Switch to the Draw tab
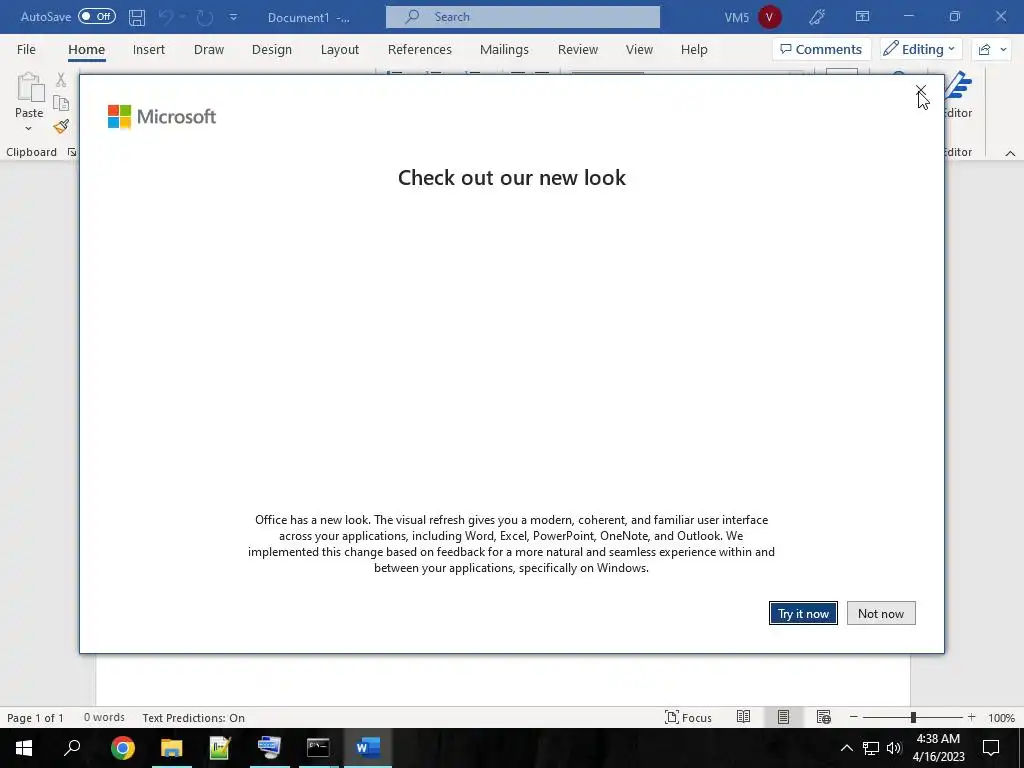 click(209, 50)
